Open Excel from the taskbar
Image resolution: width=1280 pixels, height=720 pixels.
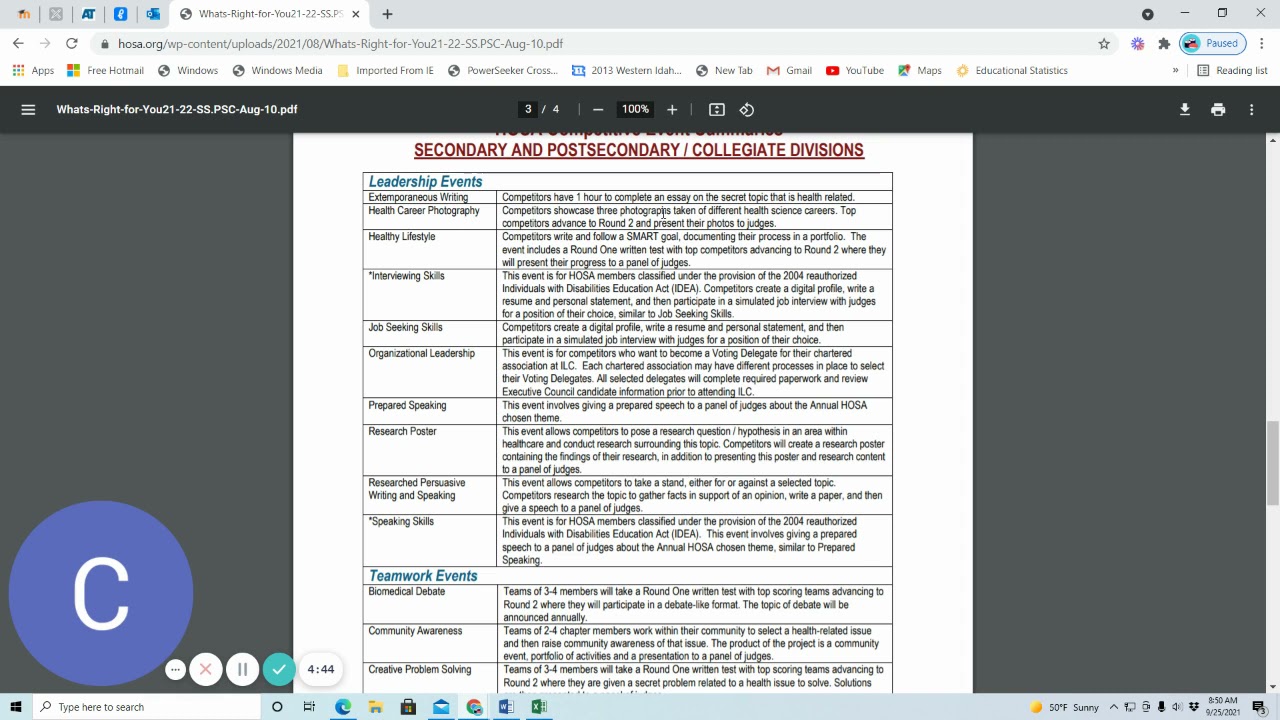click(539, 707)
